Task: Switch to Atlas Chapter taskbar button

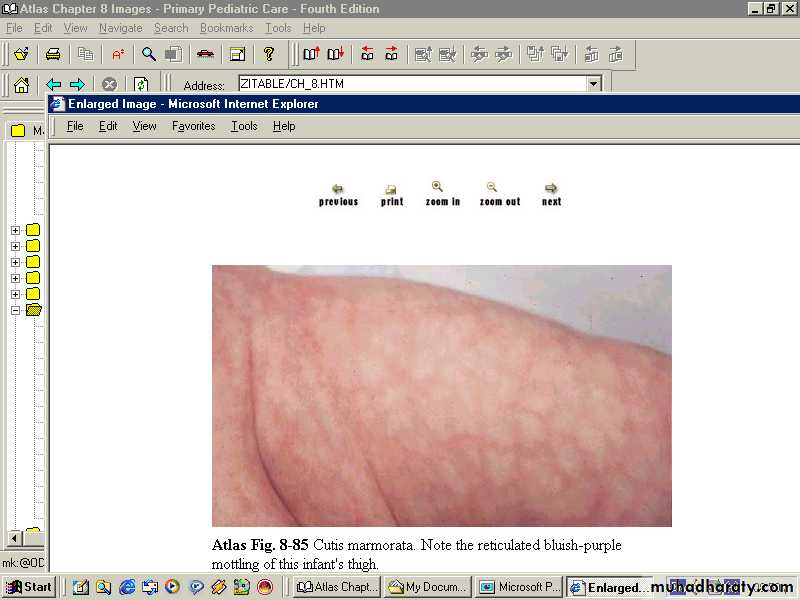Action: [x=337, y=587]
